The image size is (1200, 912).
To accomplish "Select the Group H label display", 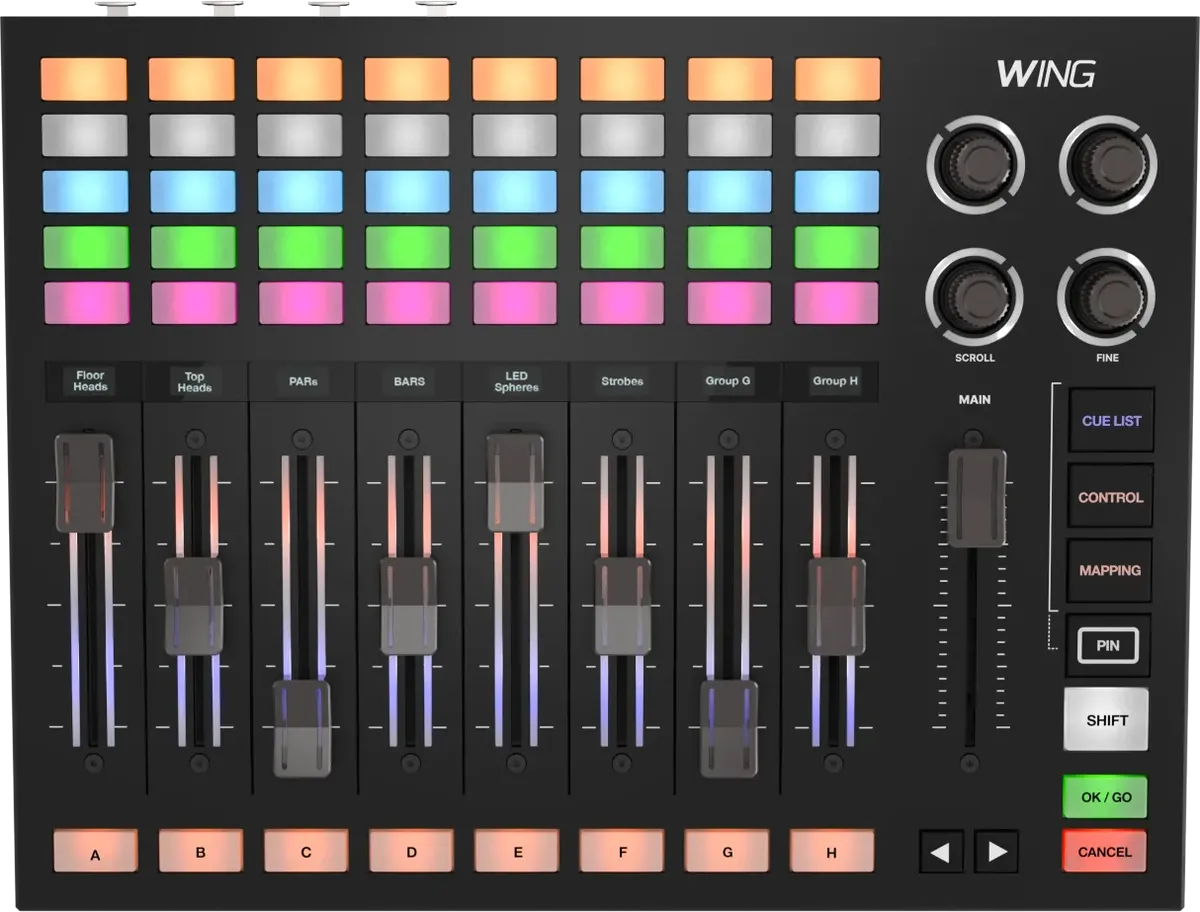I will (x=835, y=381).
